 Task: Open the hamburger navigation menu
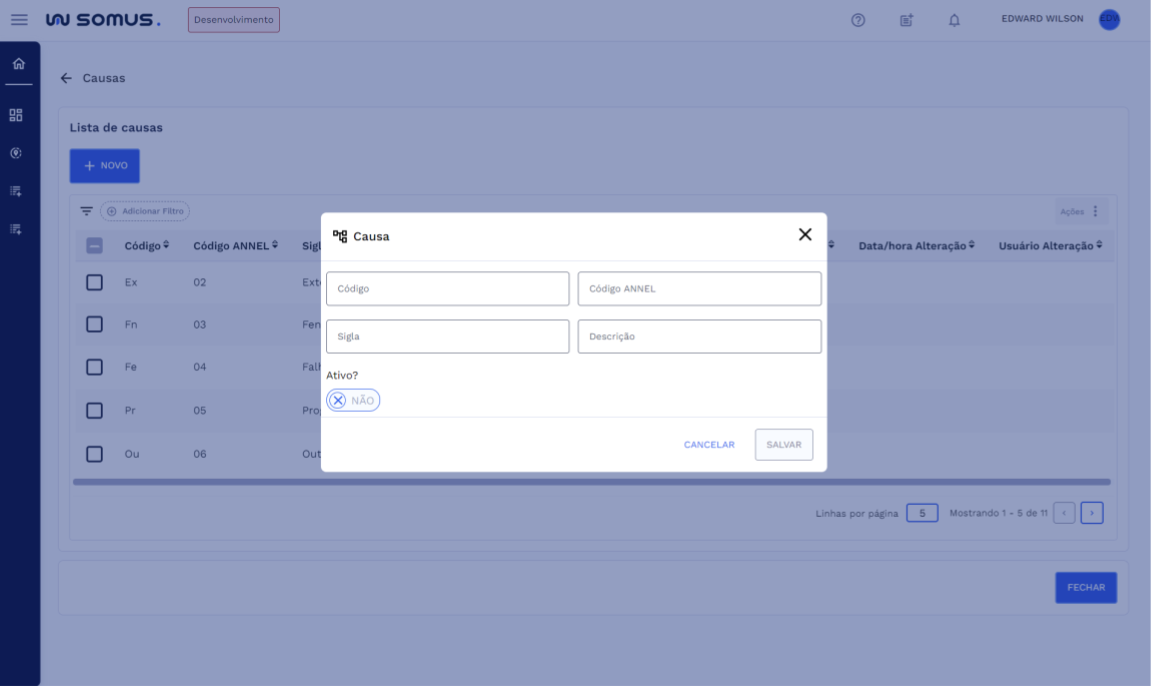coord(19,20)
